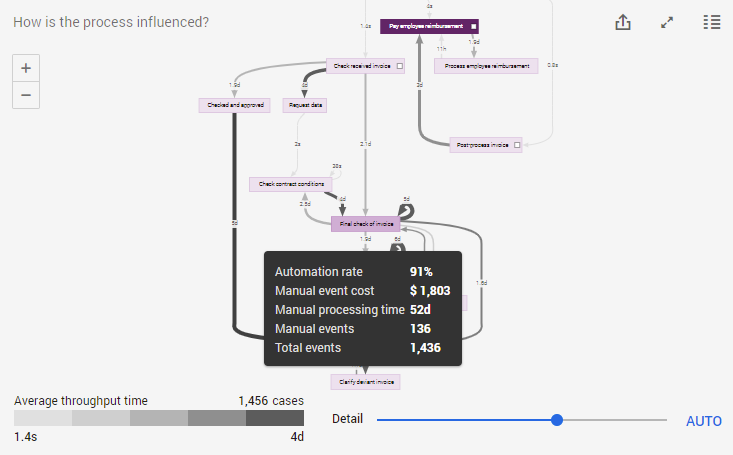Click the Detail slider handle
The width and height of the screenshot is (733, 455).
tap(557, 420)
